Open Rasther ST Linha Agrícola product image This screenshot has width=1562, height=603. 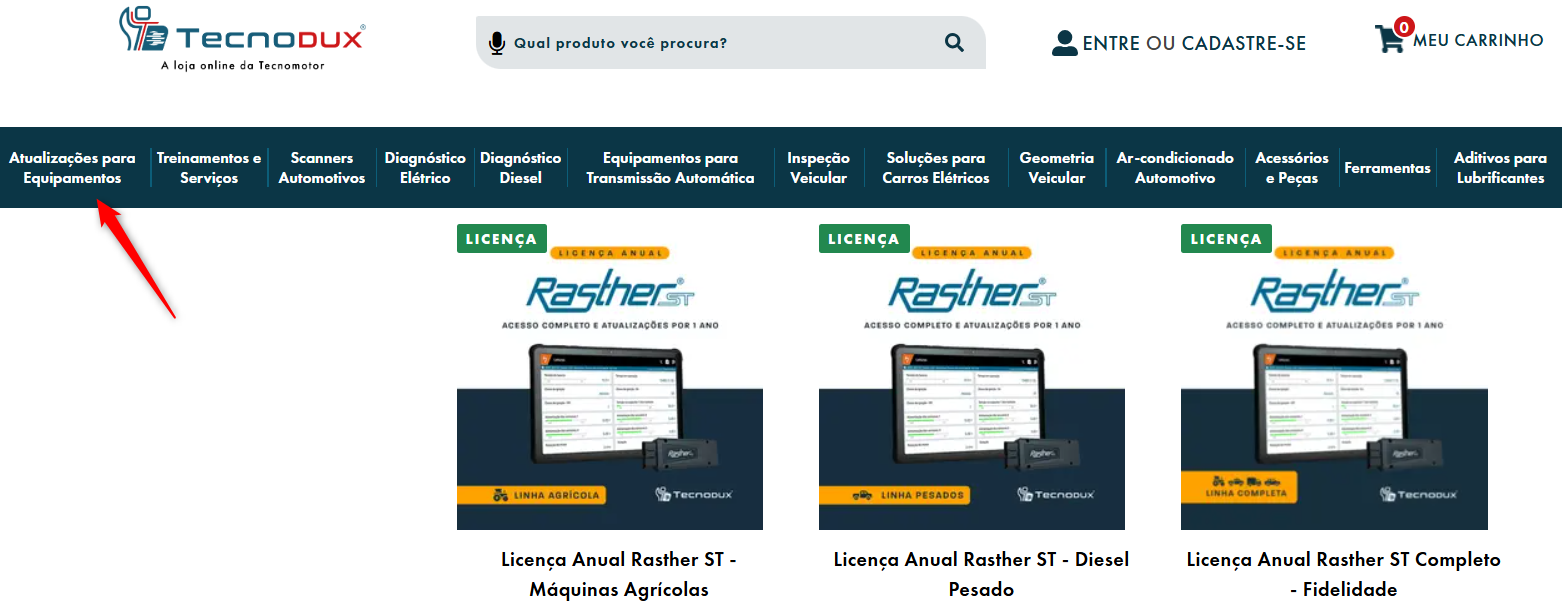(x=610, y=388)
